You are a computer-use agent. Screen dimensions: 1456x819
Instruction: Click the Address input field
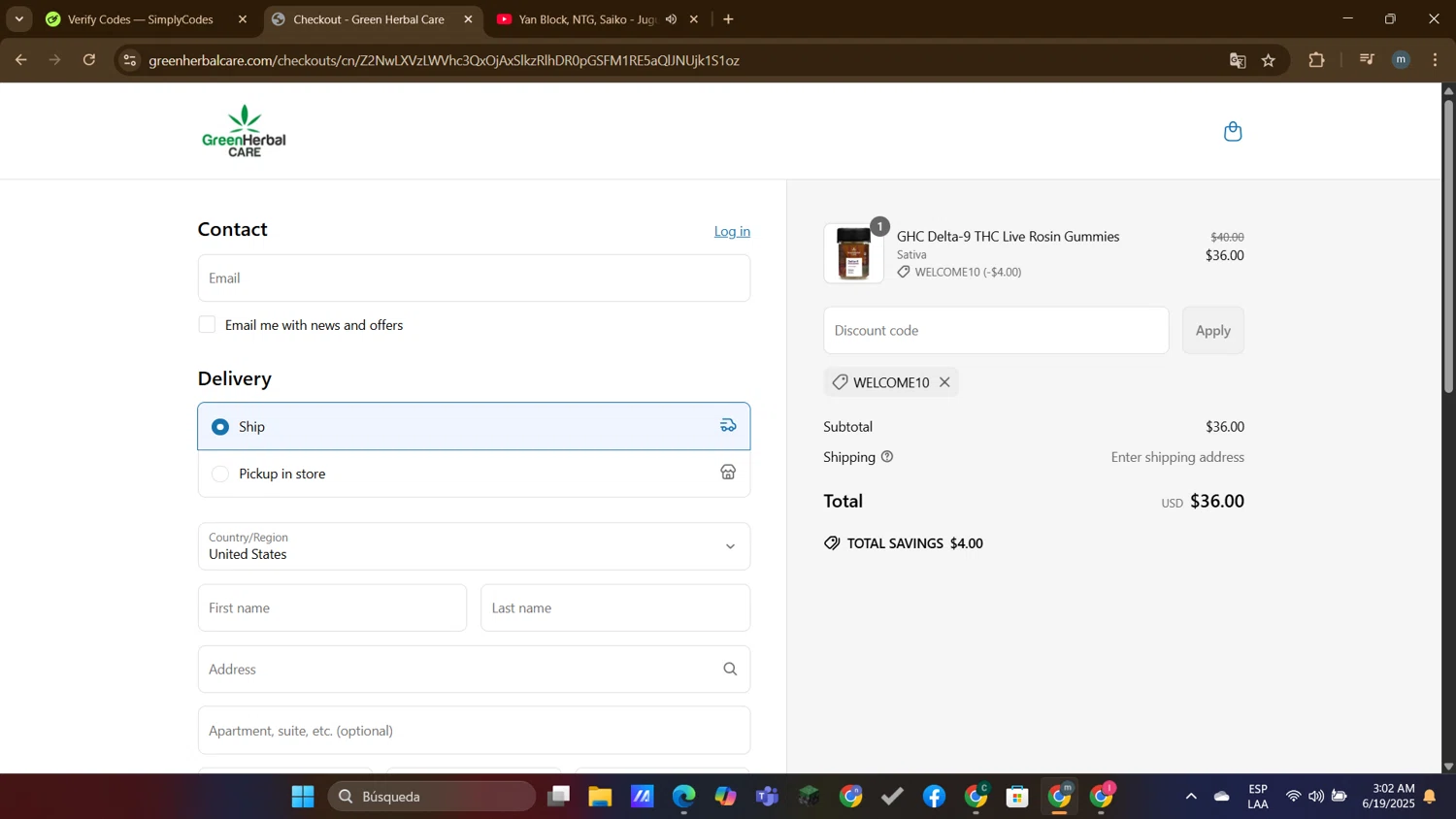pos(474,670)
